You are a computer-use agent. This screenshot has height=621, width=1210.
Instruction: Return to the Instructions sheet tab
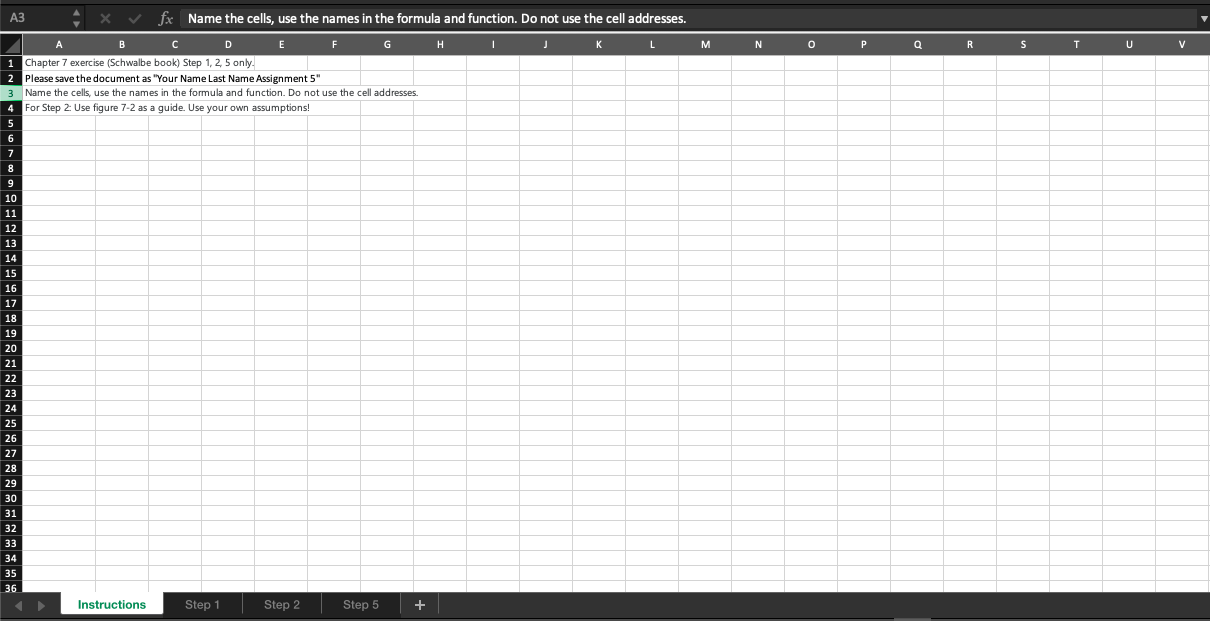click(x=111, y=604)
